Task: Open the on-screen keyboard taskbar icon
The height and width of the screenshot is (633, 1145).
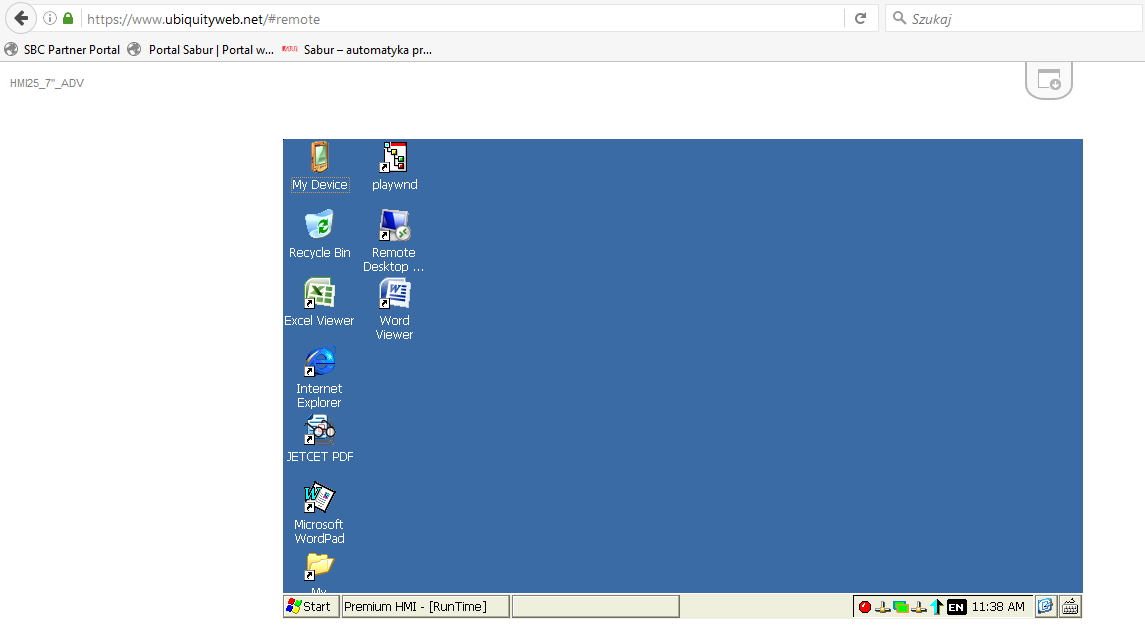Action: point(1071,606)
